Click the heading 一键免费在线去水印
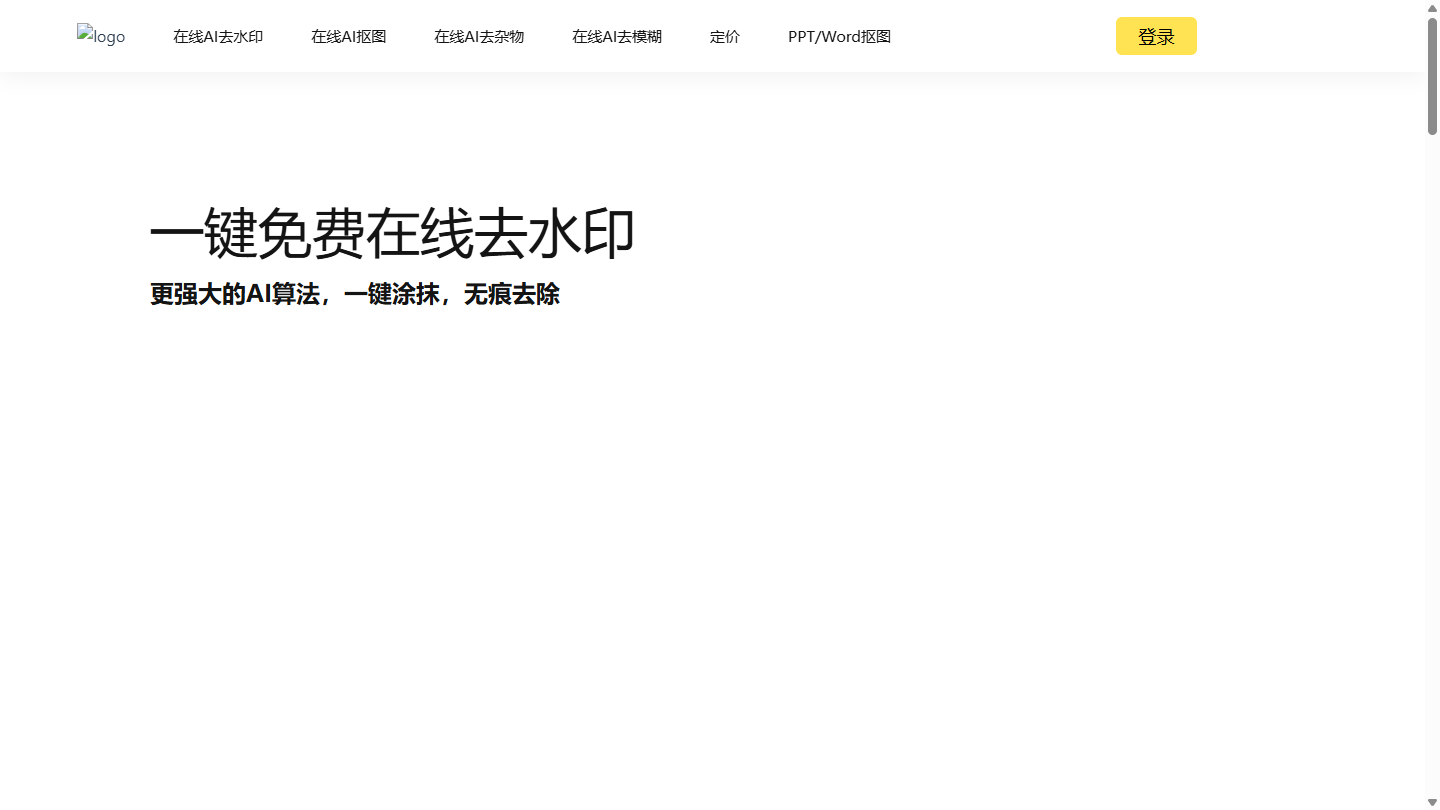The height and width of the screenshot is (810, 1440). click(392, 235)
